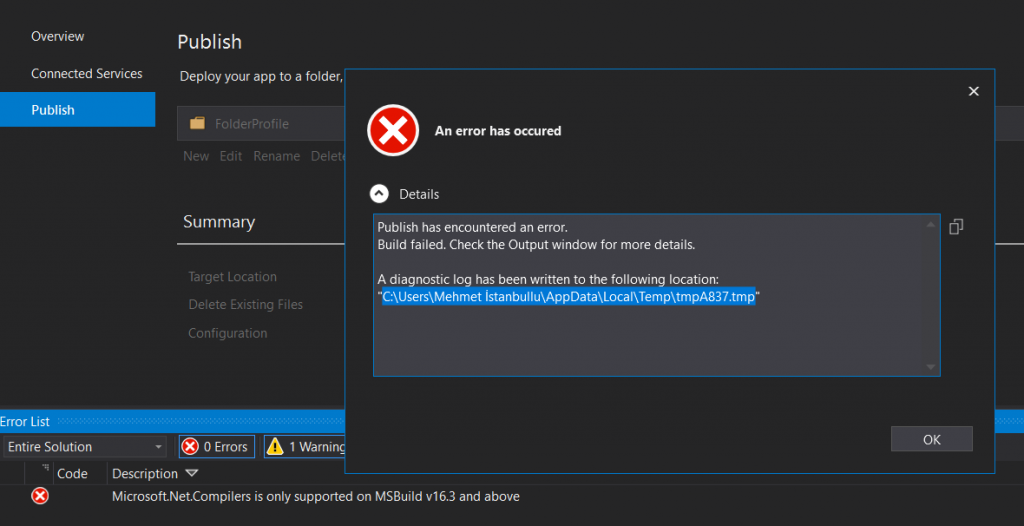Screen dimensions: 1024x526
Task: Close the error dialog with X
Action: 973,92
